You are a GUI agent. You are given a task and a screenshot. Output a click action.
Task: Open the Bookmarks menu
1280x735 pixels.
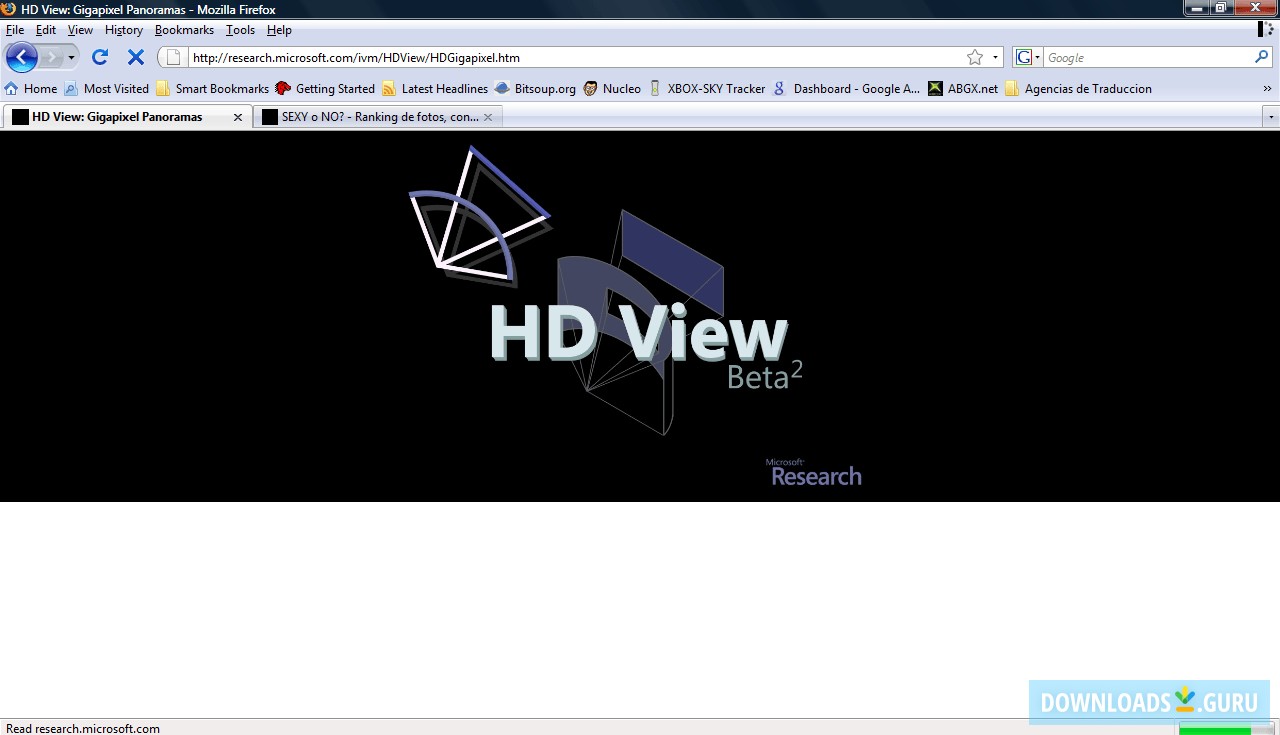click(184, 30)
